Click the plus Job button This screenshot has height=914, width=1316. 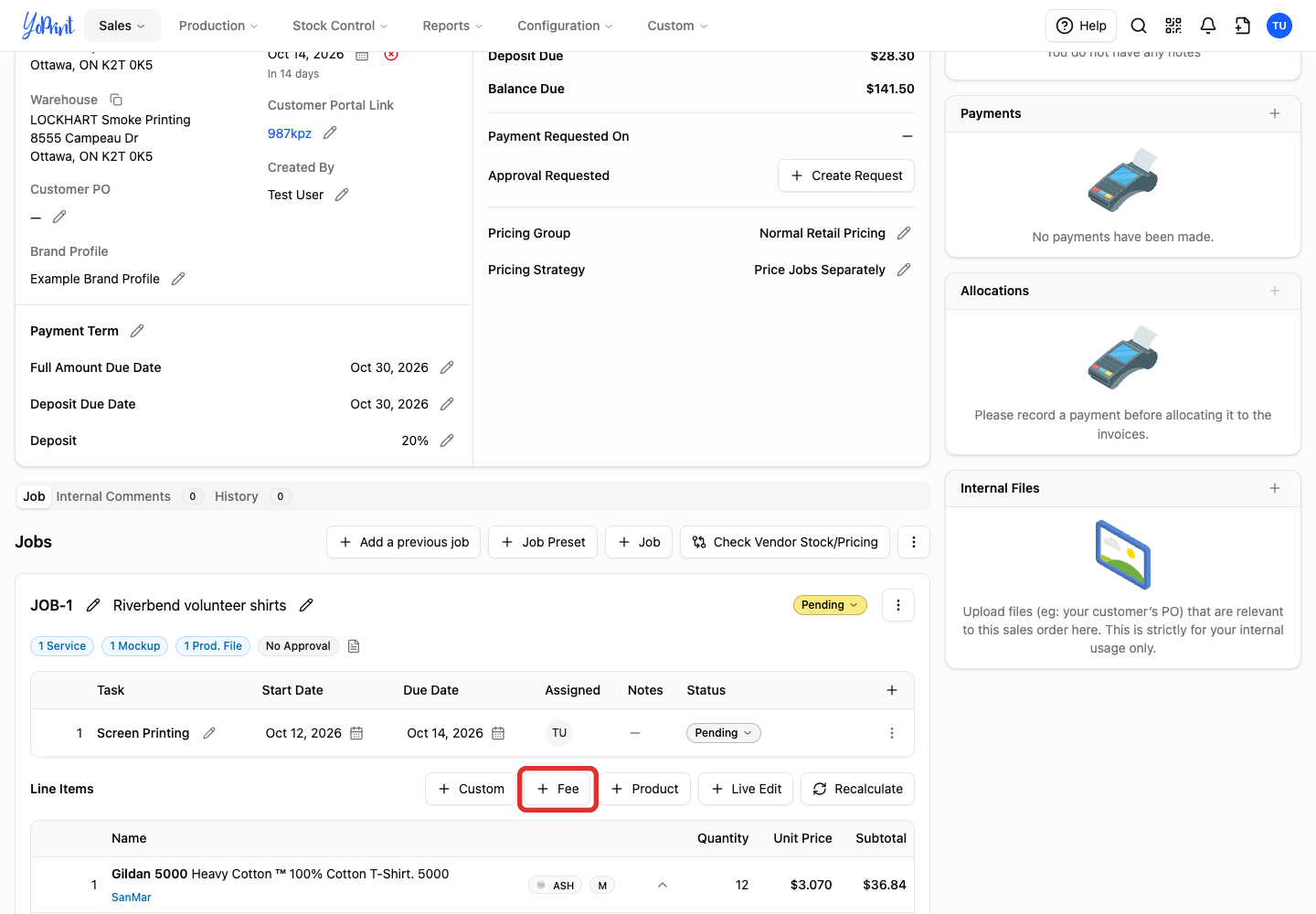click(639, 542)
